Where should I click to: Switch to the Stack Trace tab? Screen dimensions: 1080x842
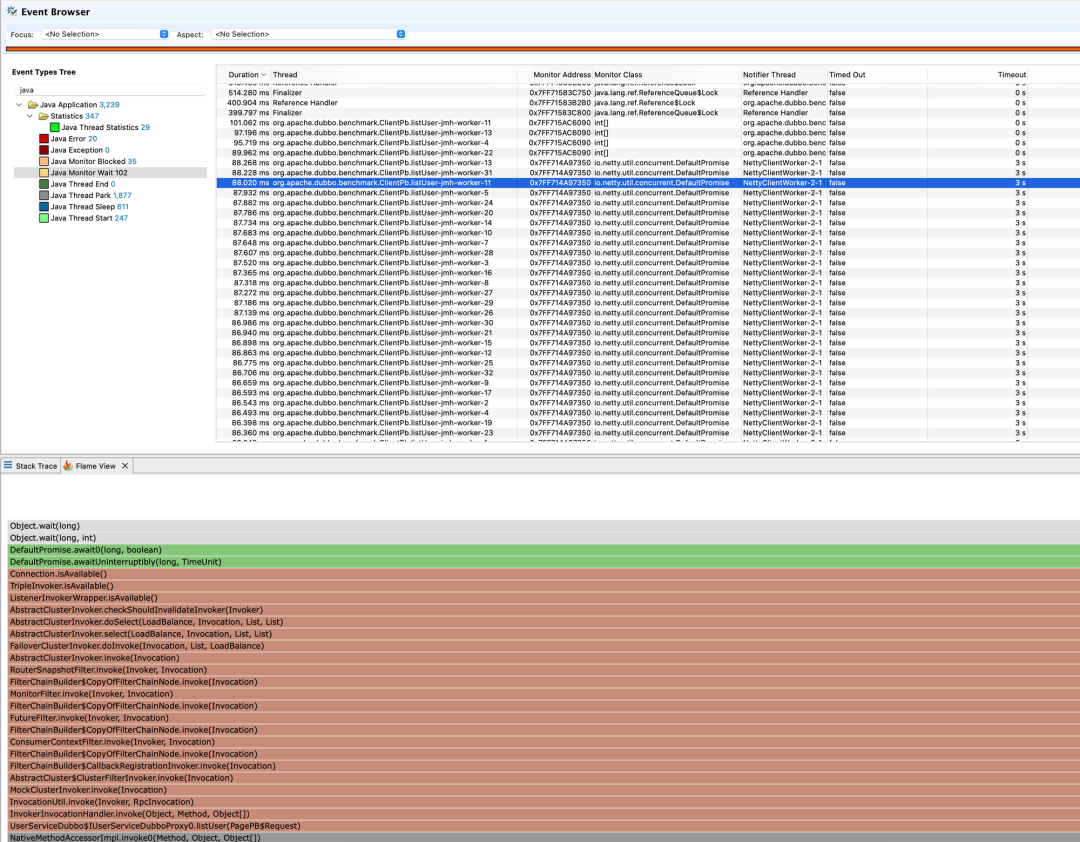coord(30,466)
